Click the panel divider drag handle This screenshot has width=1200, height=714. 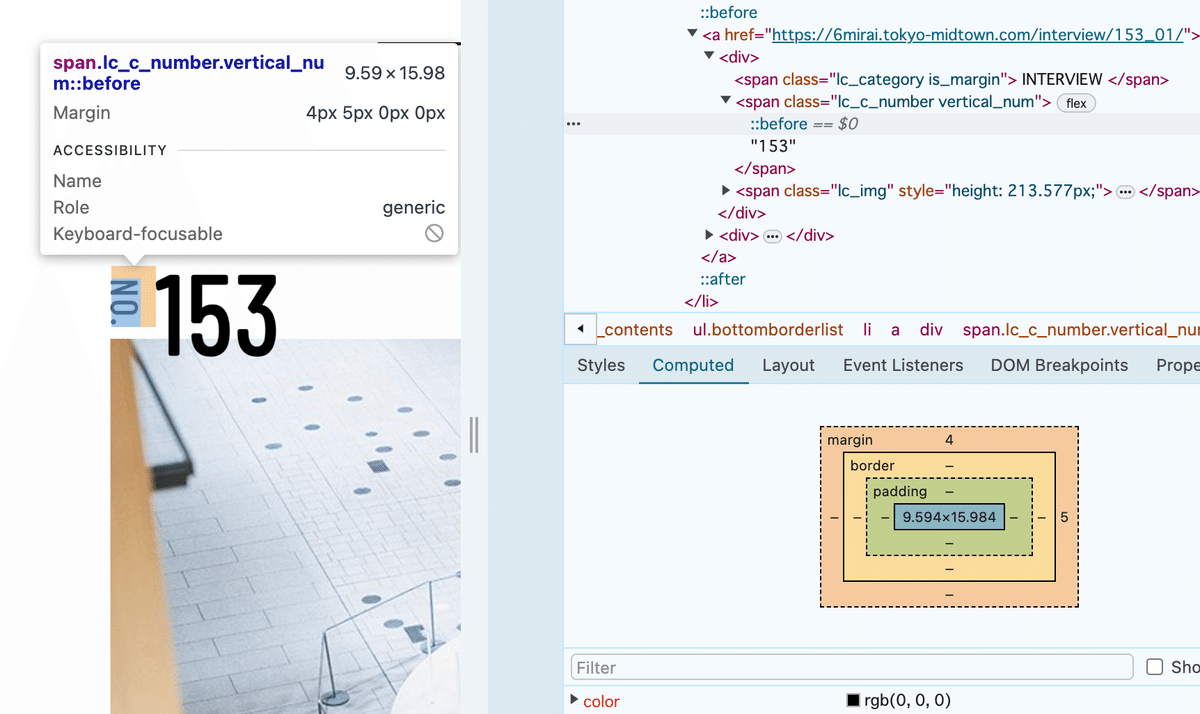[475, 434]
